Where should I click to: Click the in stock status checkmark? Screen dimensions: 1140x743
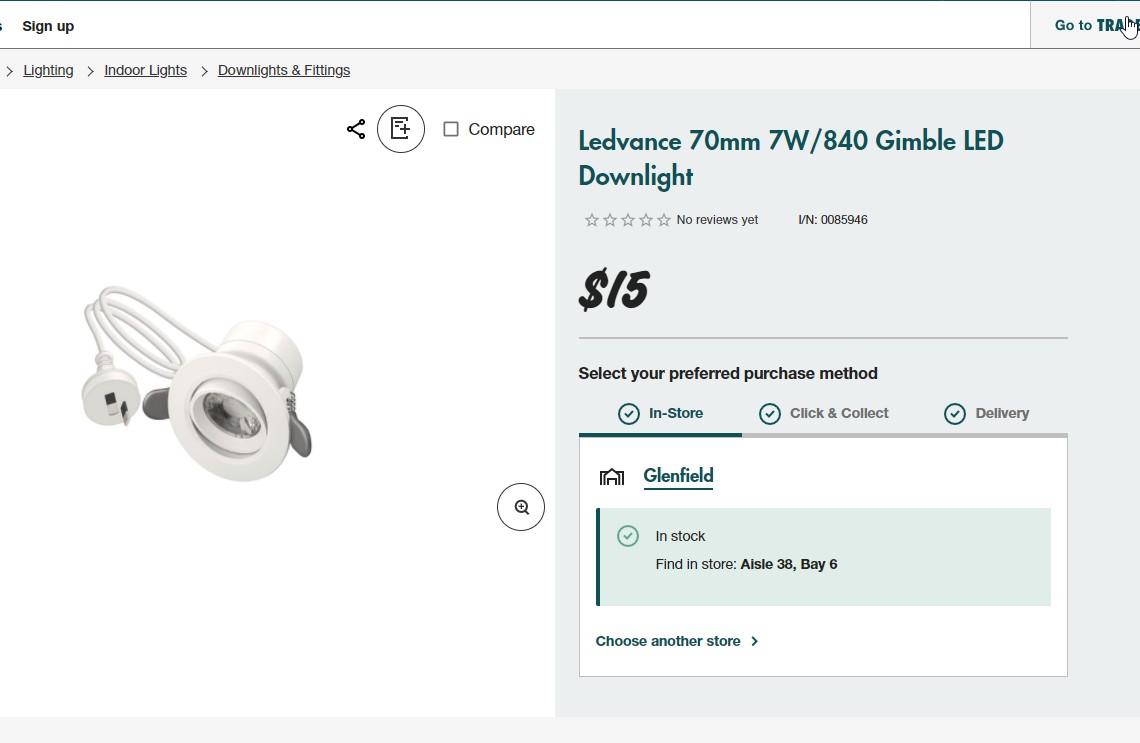(628, 536)
